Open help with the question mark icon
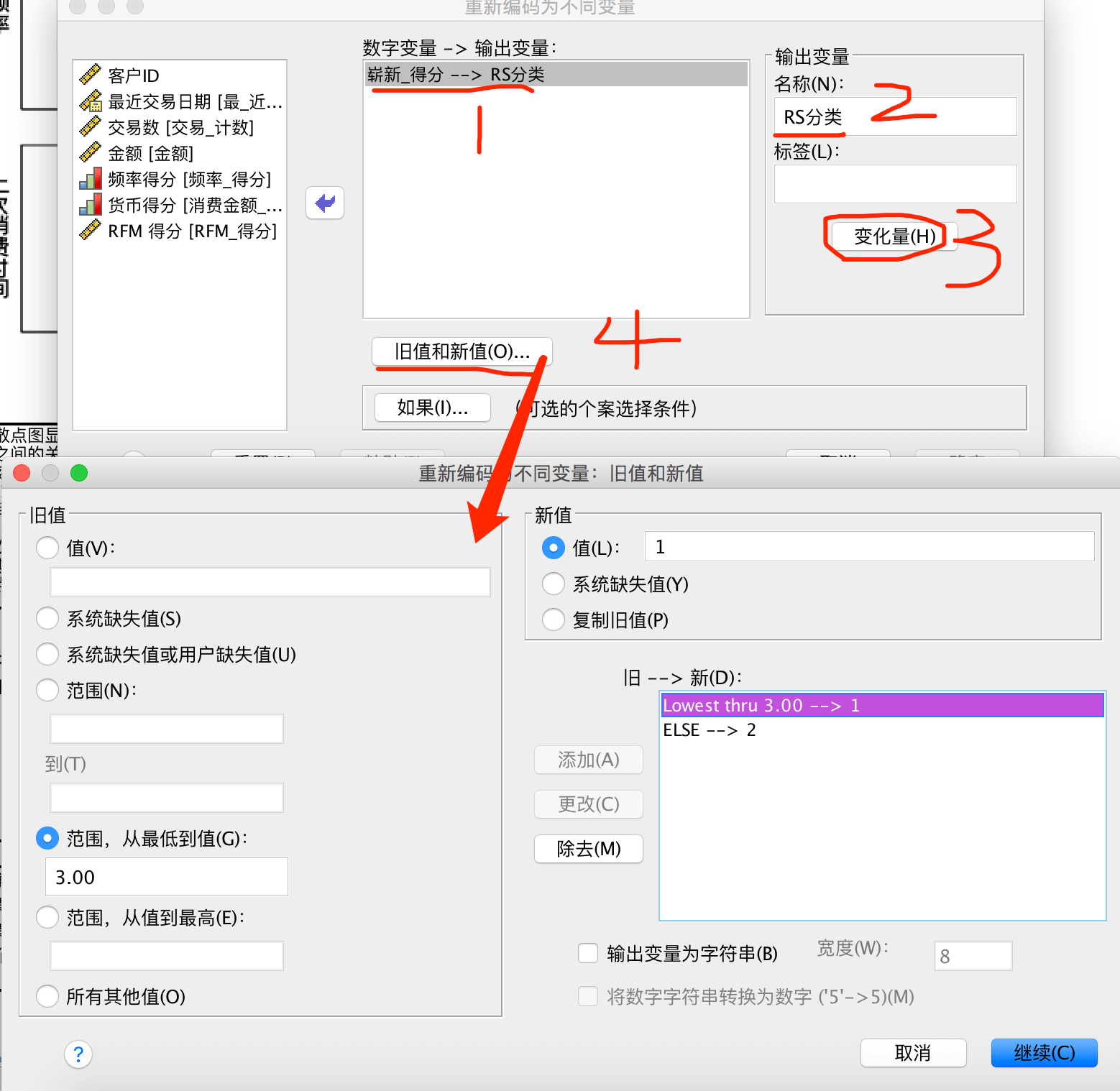 [x=78, y=1054]
